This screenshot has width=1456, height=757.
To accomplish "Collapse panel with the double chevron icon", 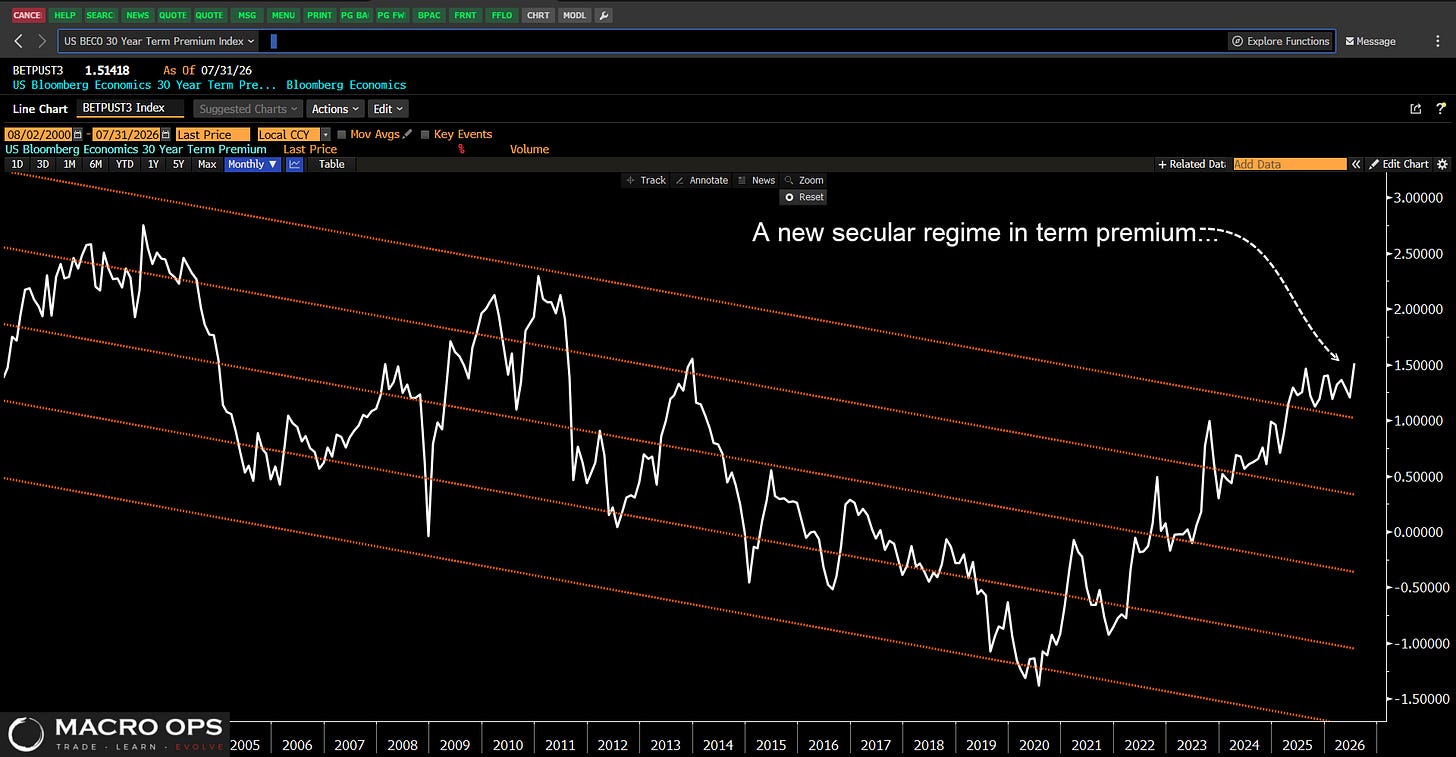I will [1357, 164].
